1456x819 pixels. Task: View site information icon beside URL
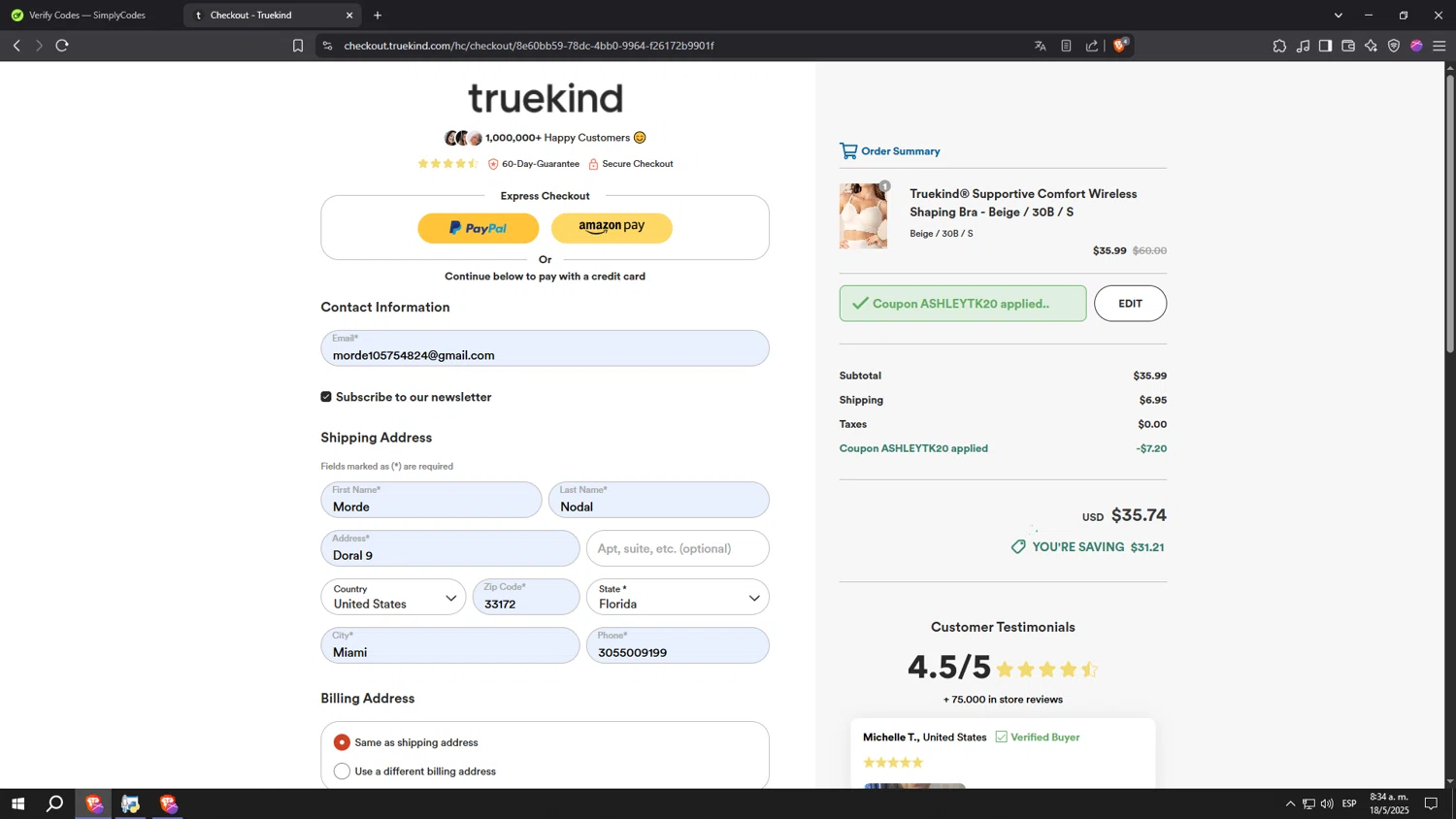click(x=327, y=46)
